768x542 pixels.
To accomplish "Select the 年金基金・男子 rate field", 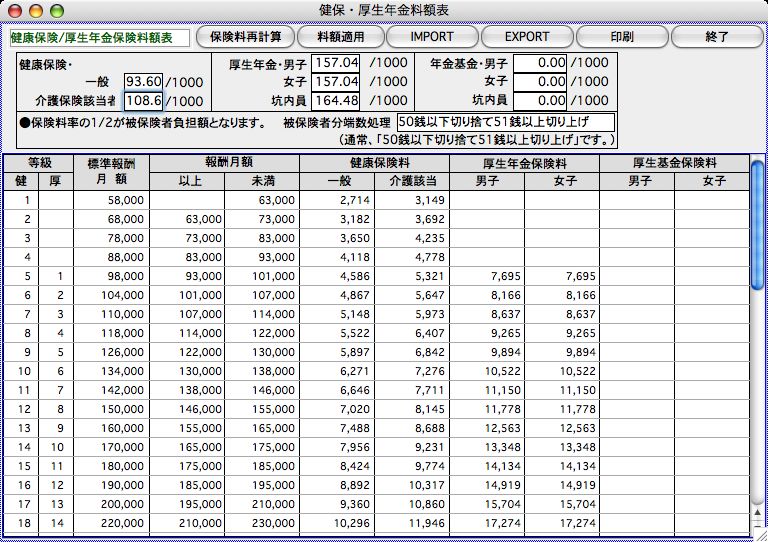I will [540, 63].
